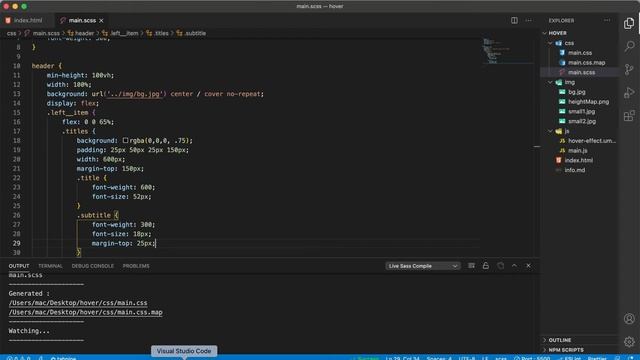Open the Accounts icon in activity bar
Viewport: 640px width, 360px height.
point(629,318)
